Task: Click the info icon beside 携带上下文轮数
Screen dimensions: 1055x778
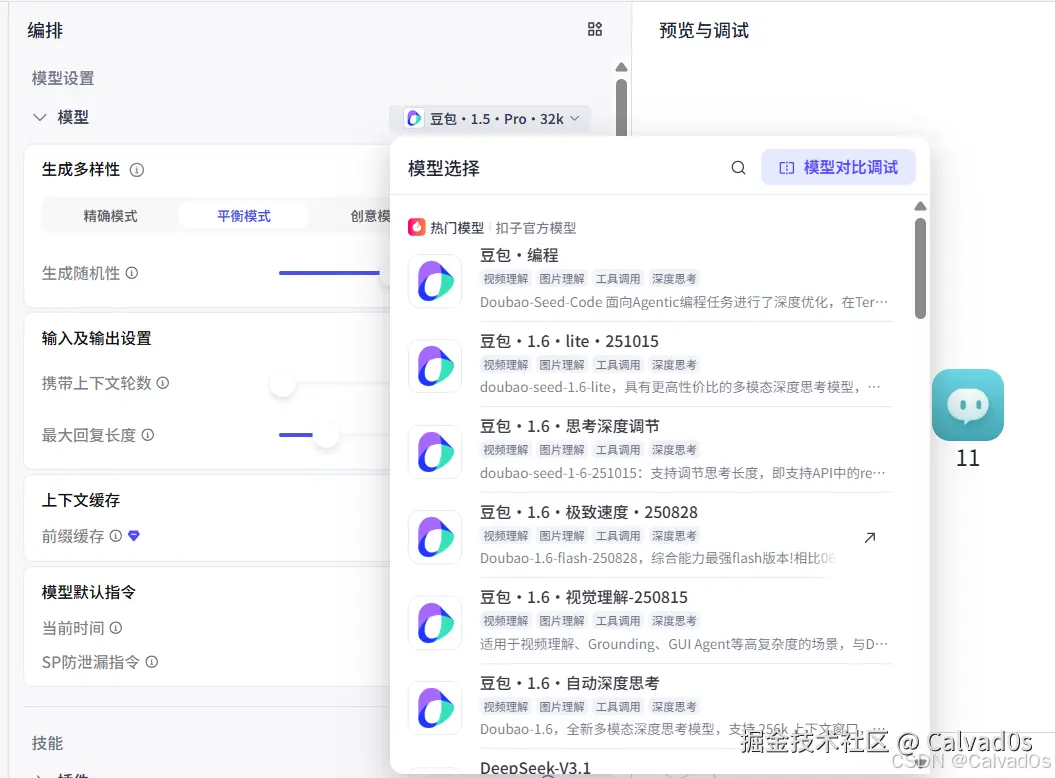Action: 163,382
